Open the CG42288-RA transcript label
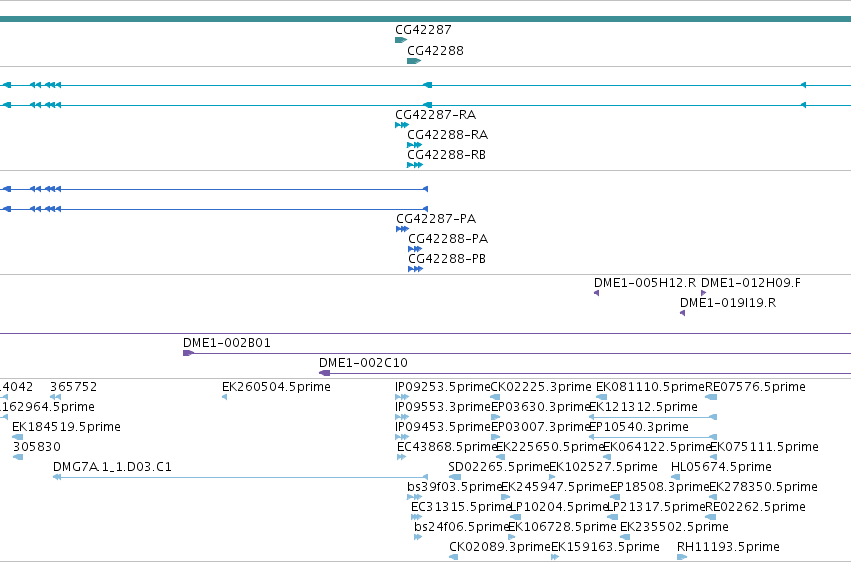This screenshot has width=851, height=562. pyautogui.click(x=448, y=135)
